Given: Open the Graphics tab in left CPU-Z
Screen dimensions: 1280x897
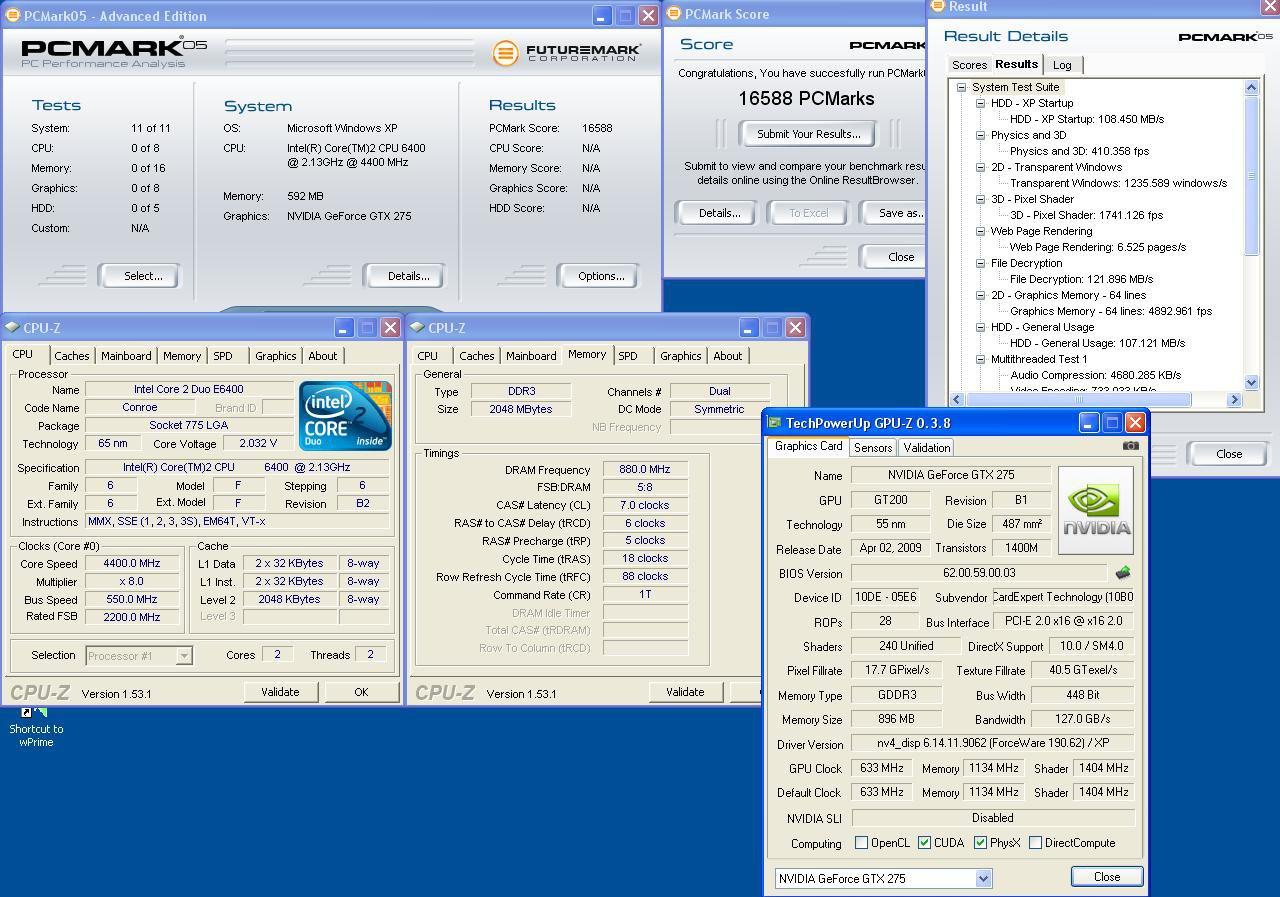Looking at the screenshot, I should pos(275,356).
